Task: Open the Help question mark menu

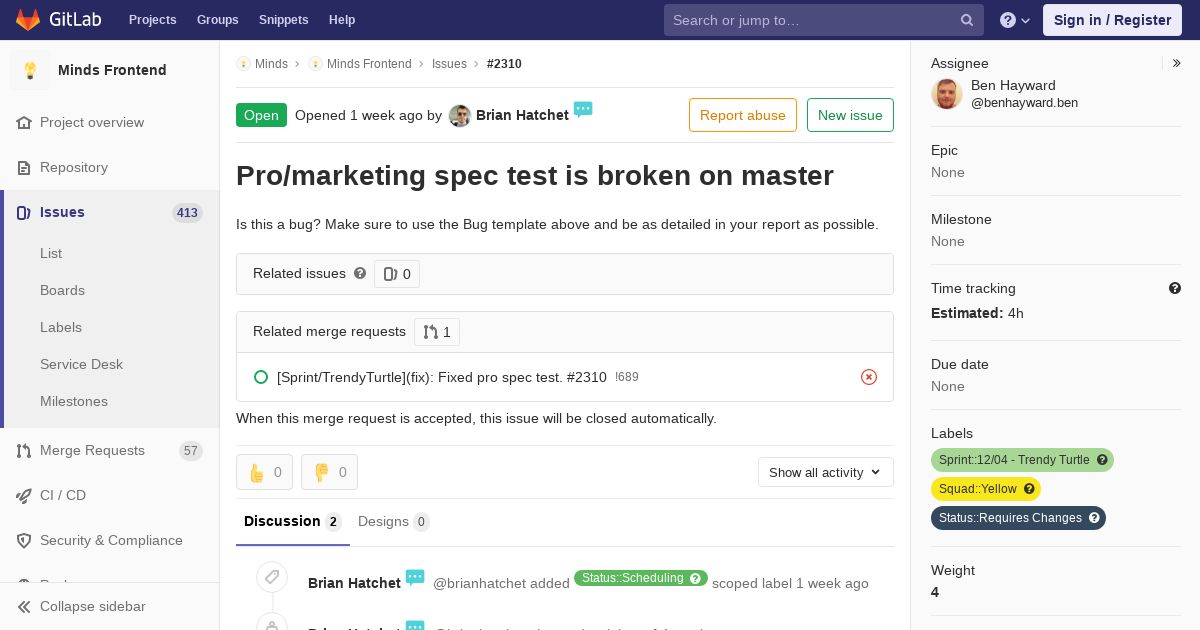Action: [x=1014, y=20]
